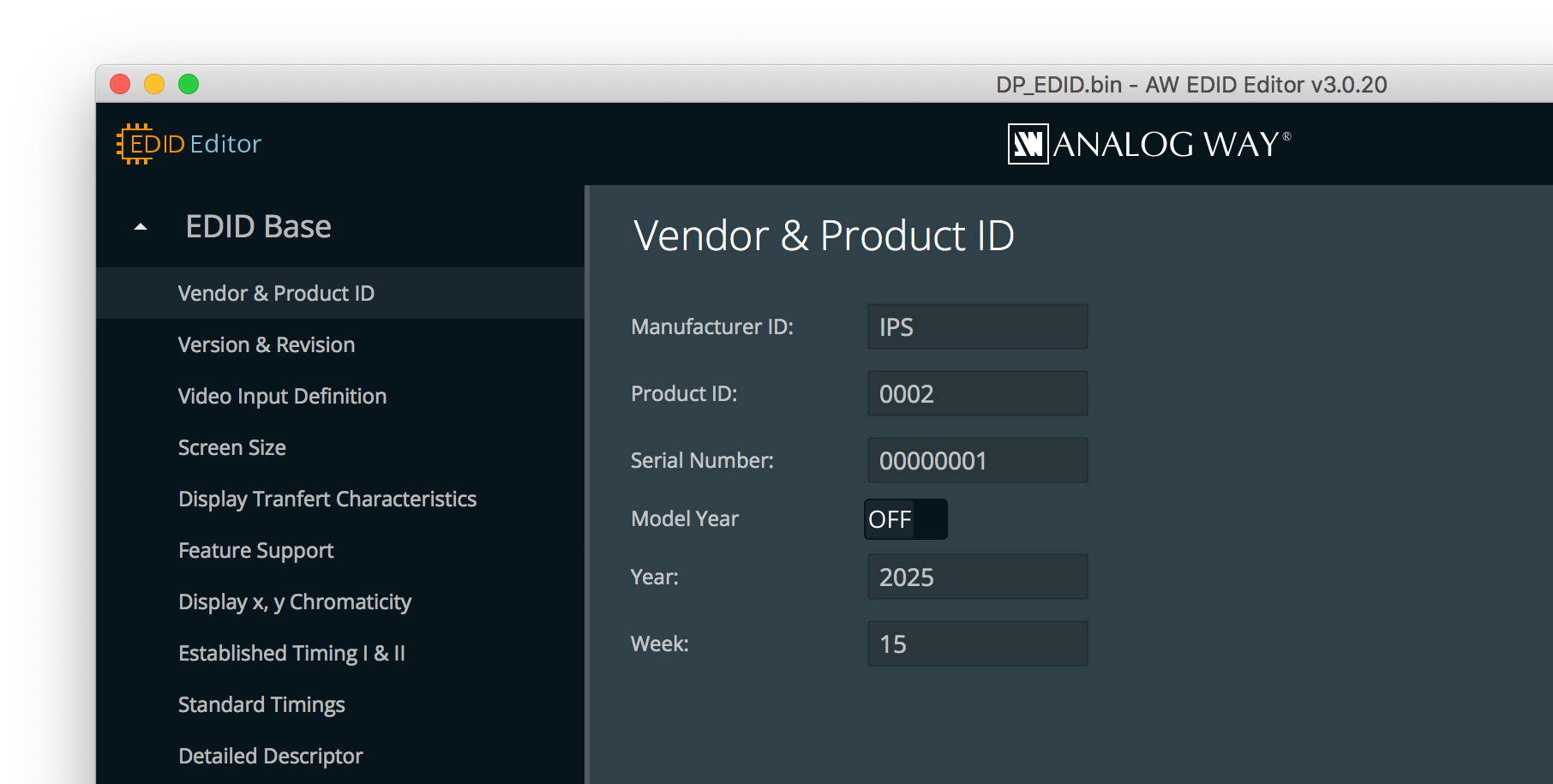This screenshot has width=1553, height=784.
Task: Open Standard Timings section
Action: [261, 704]
